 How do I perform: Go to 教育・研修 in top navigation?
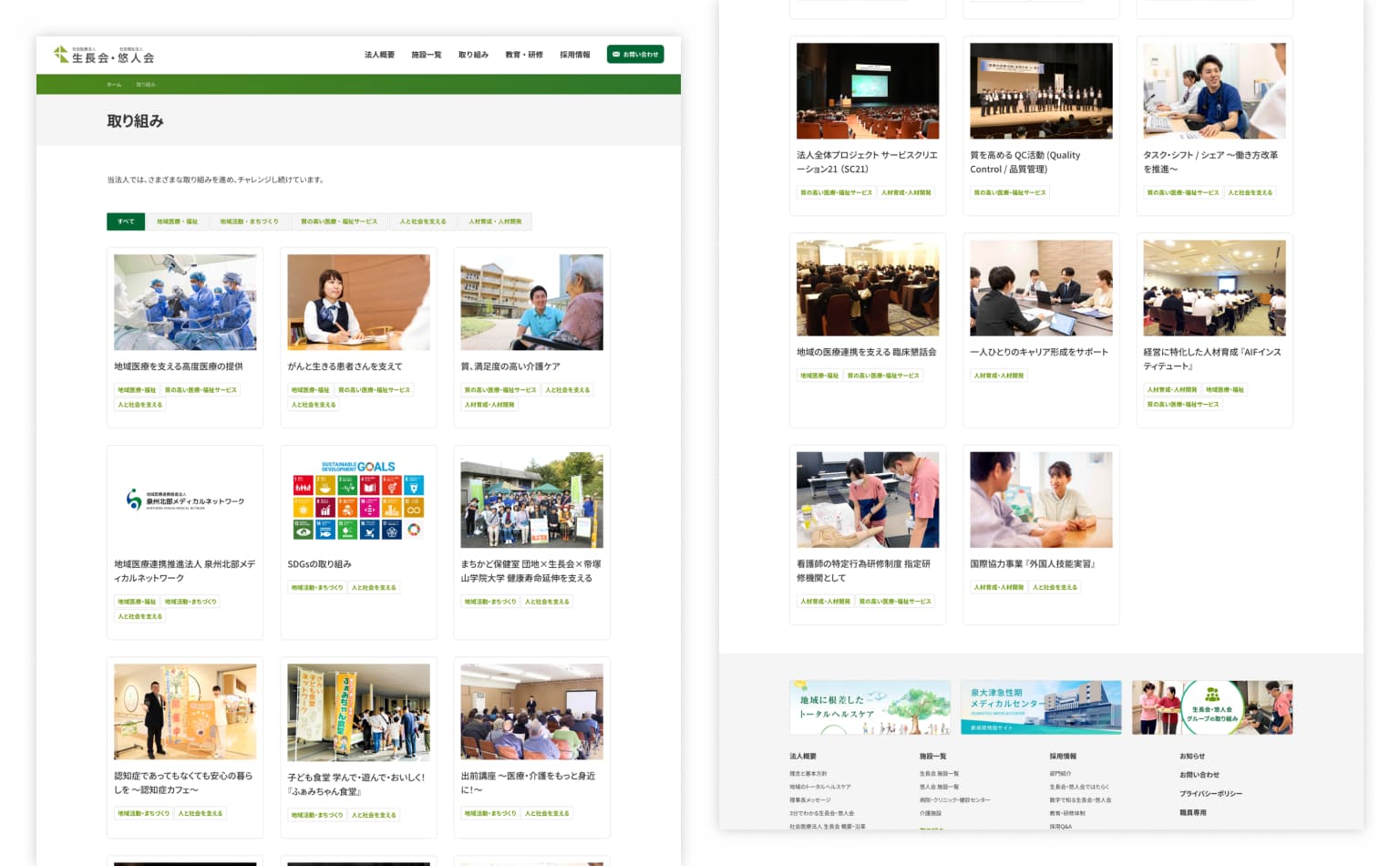(x=523, y=56)
